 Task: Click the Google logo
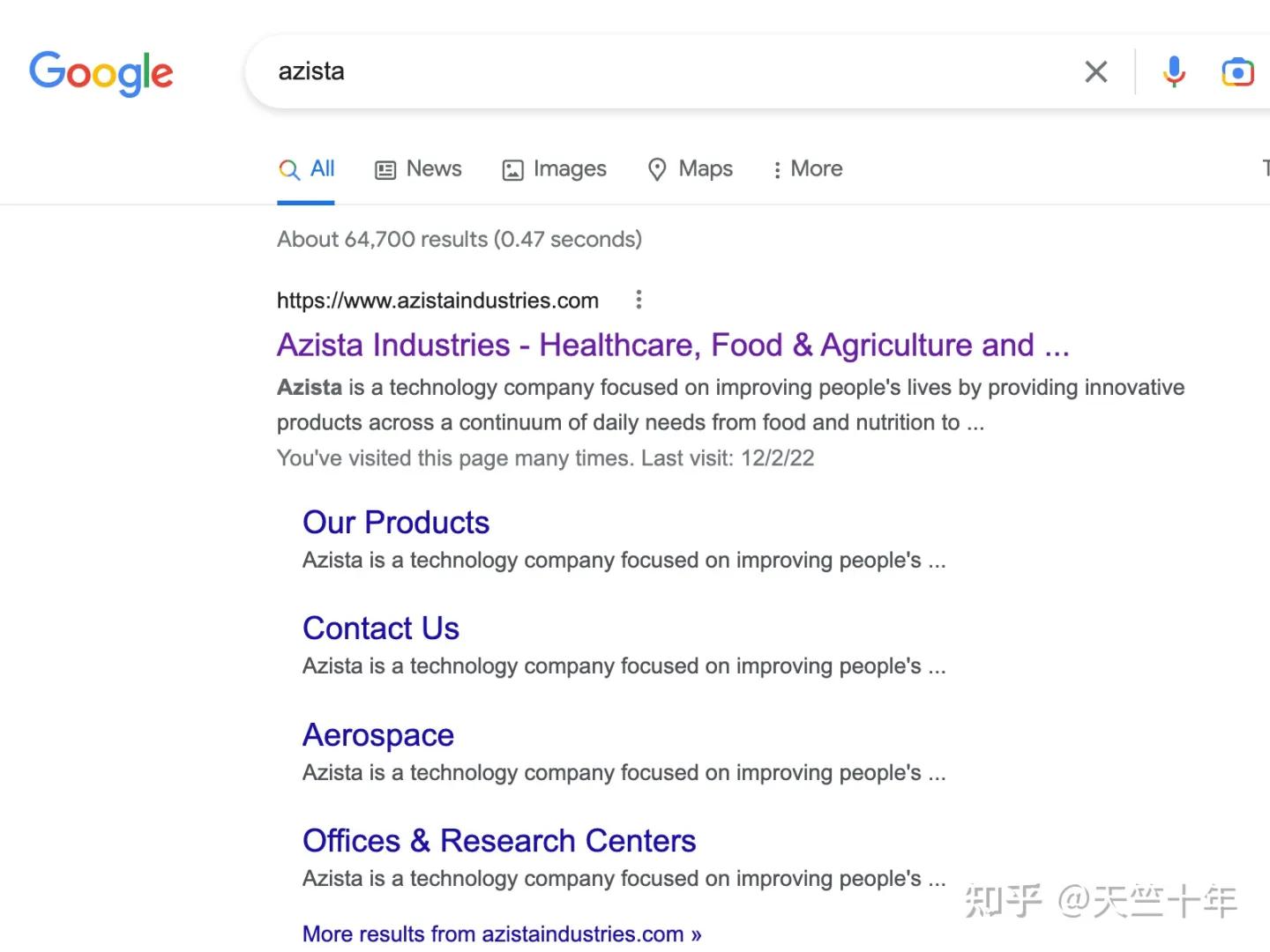[101, 72]
